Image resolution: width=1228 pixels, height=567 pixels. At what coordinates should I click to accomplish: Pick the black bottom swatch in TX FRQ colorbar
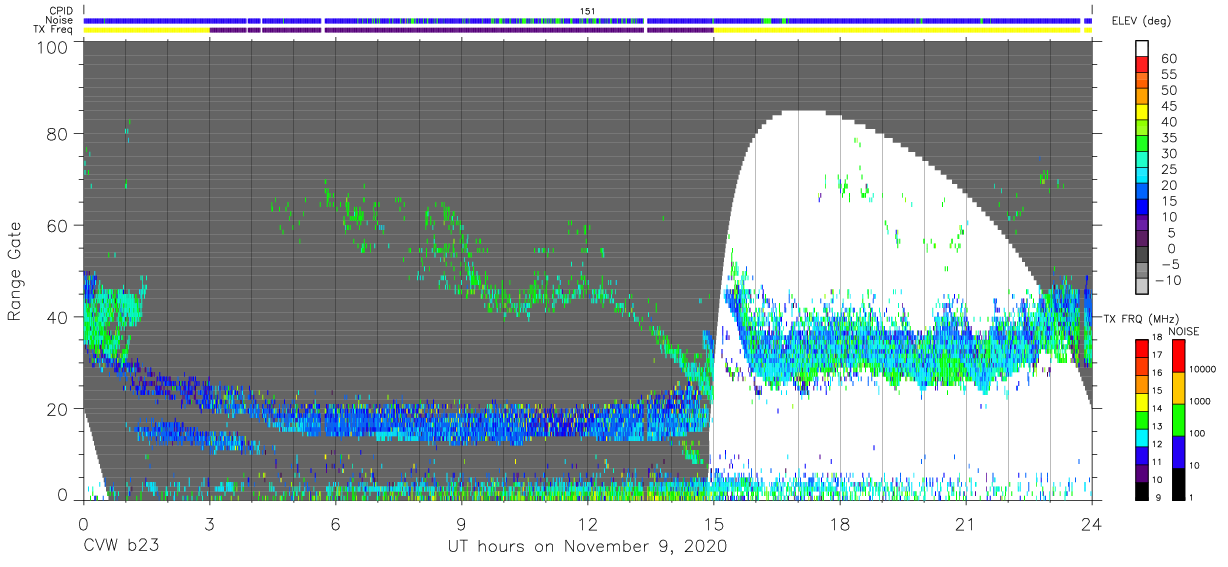tap(1142, 489)
